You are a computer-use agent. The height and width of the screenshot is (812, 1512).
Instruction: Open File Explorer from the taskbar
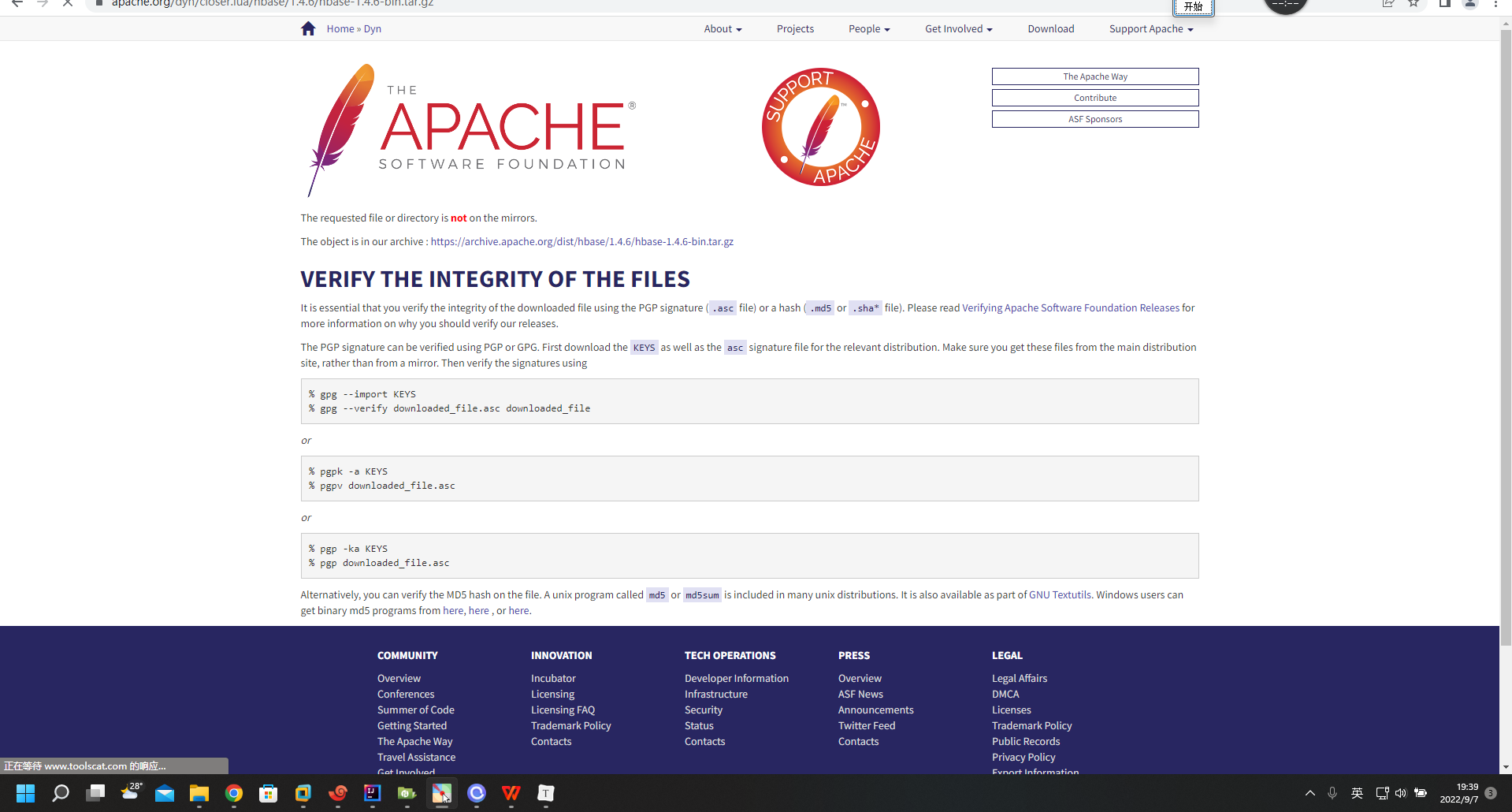click(199, 793)
